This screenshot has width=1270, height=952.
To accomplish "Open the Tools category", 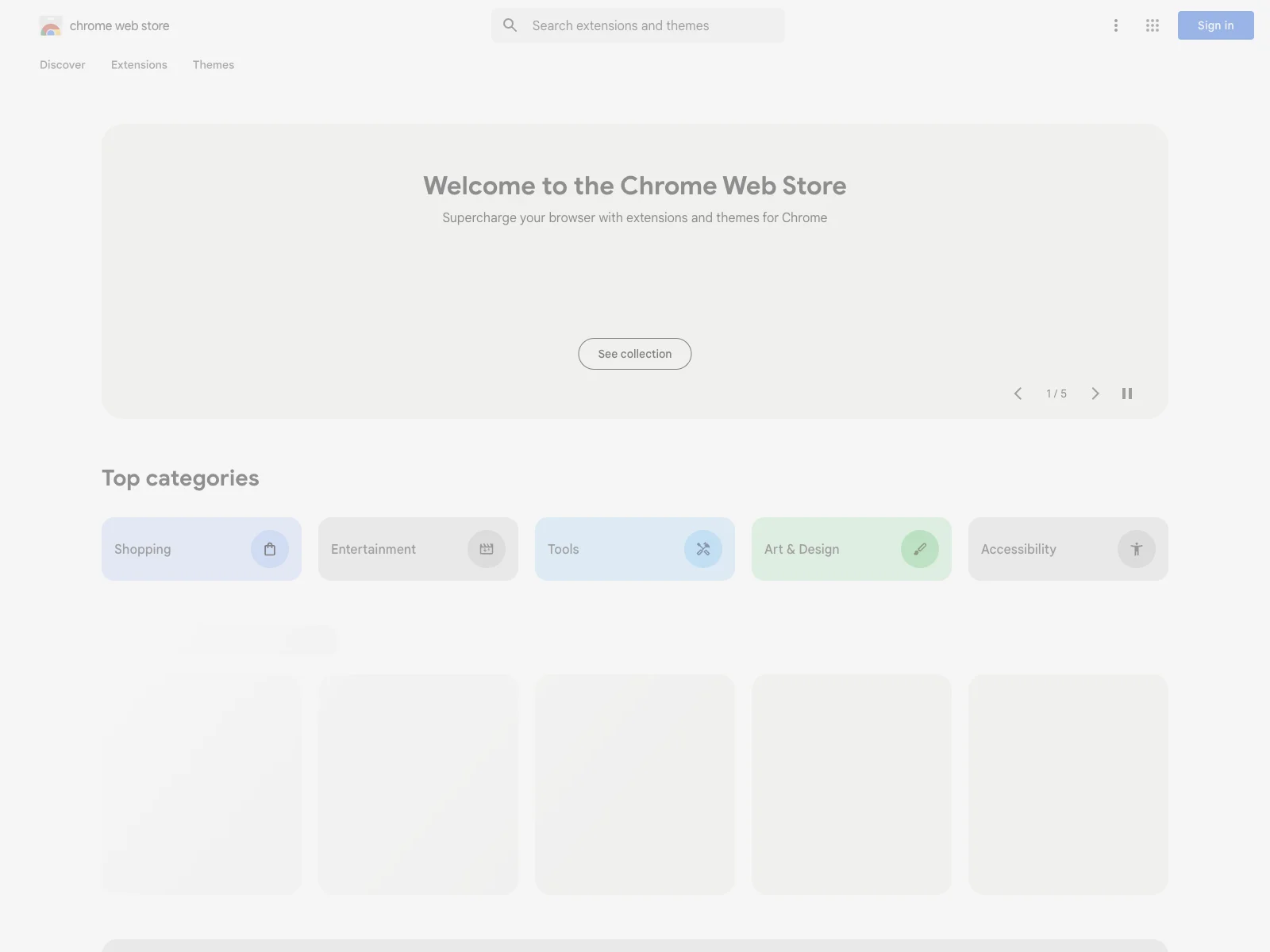I will click(635, 549).
